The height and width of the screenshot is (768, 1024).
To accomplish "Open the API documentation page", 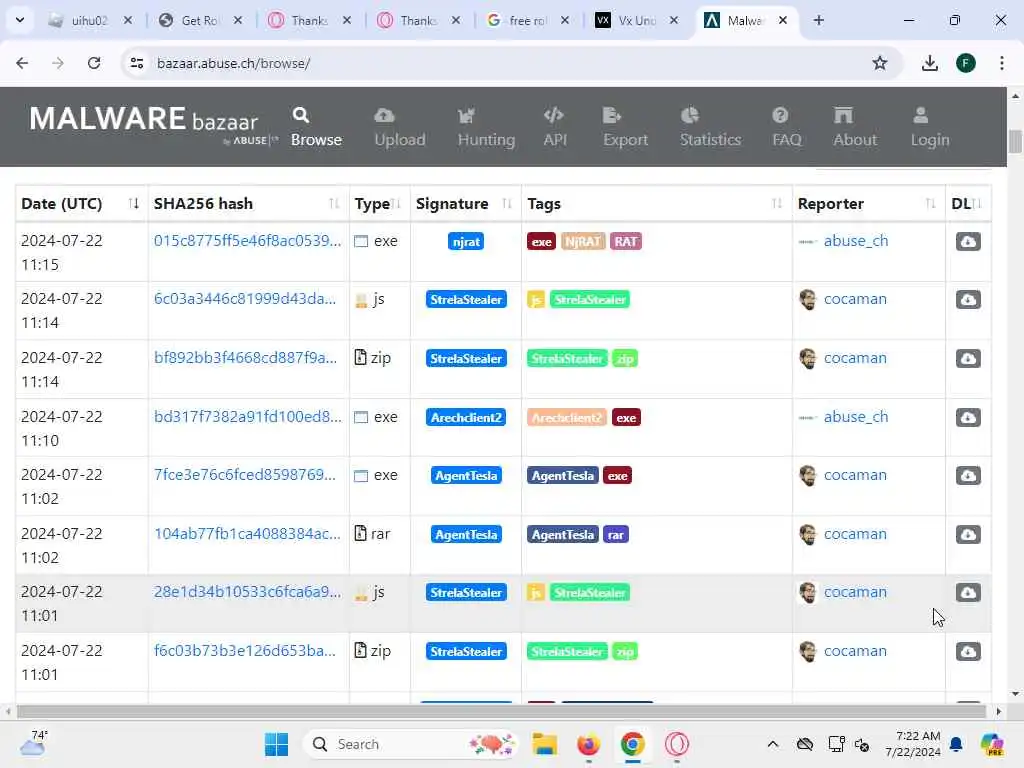I will pyautogui.click(x=554, y=127).
